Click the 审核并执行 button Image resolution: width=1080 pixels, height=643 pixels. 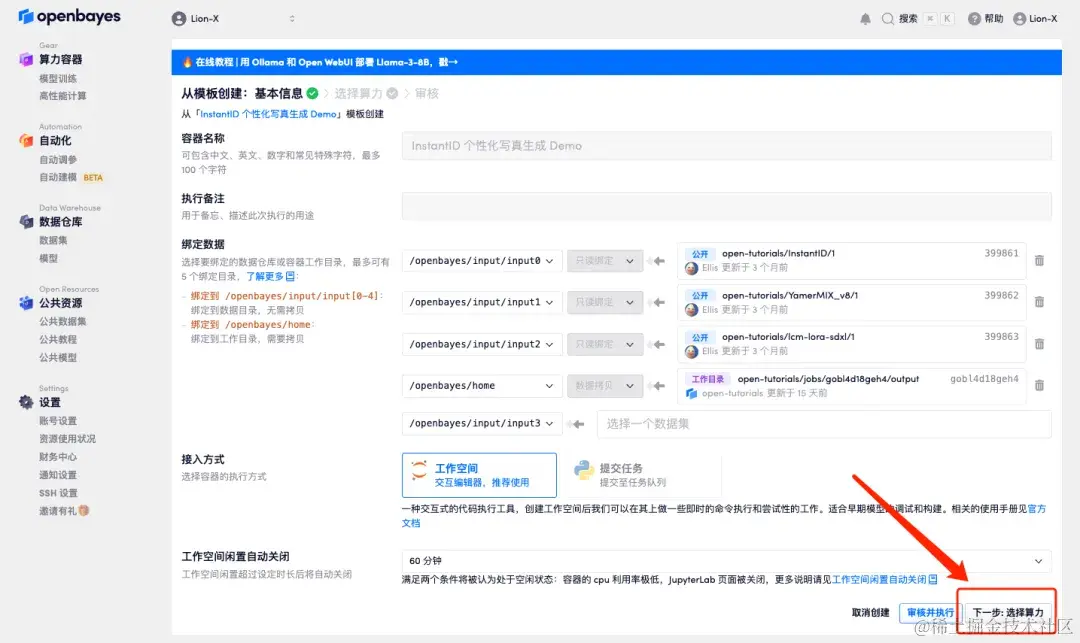click(930, 612)
